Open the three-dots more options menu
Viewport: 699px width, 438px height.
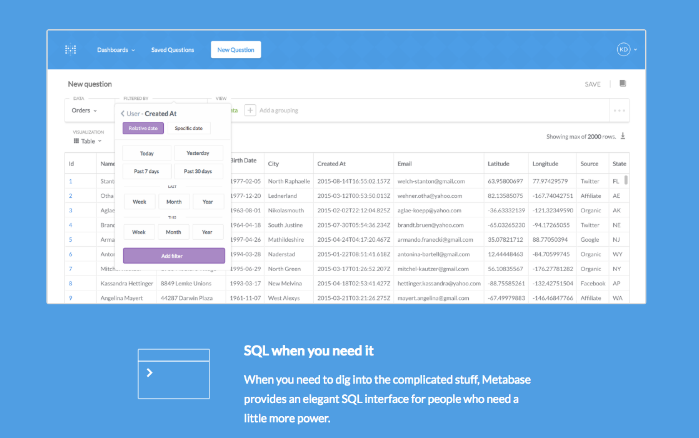coord(619,111)
